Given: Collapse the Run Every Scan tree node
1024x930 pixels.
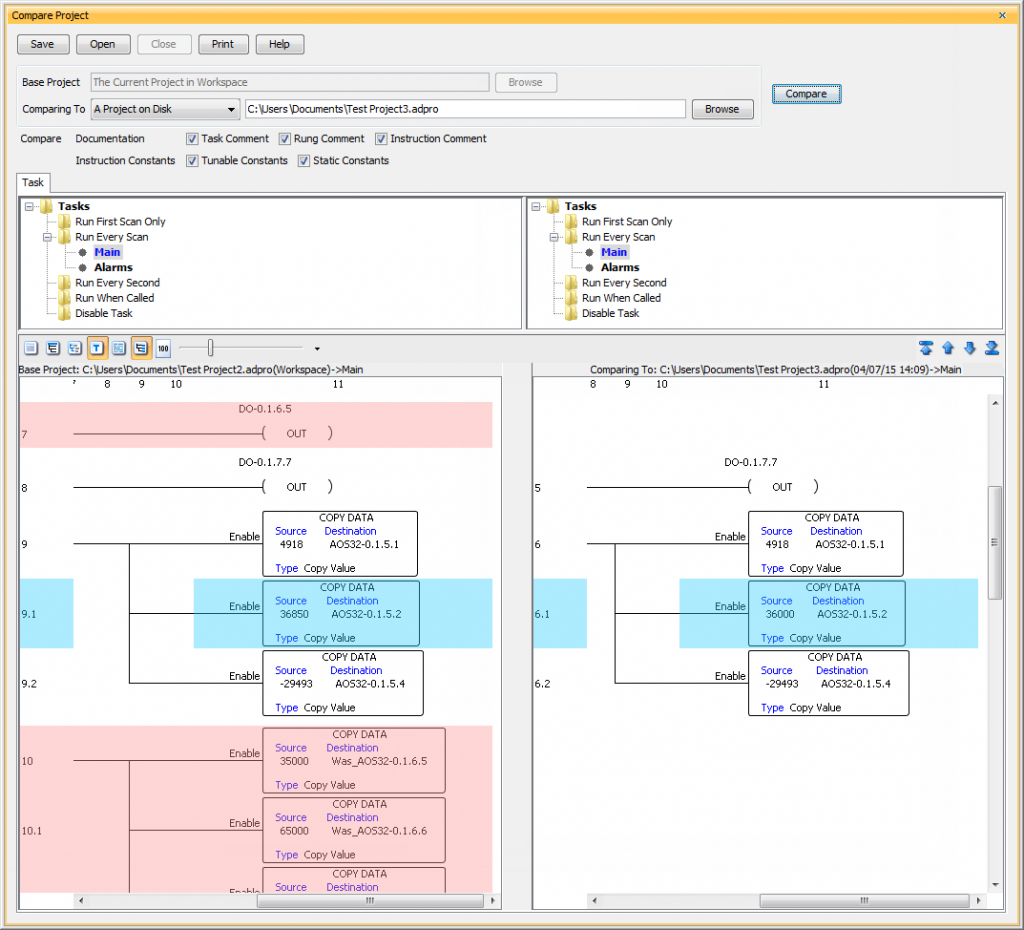Looking at the screenshot, I should [x=46, y=237].
